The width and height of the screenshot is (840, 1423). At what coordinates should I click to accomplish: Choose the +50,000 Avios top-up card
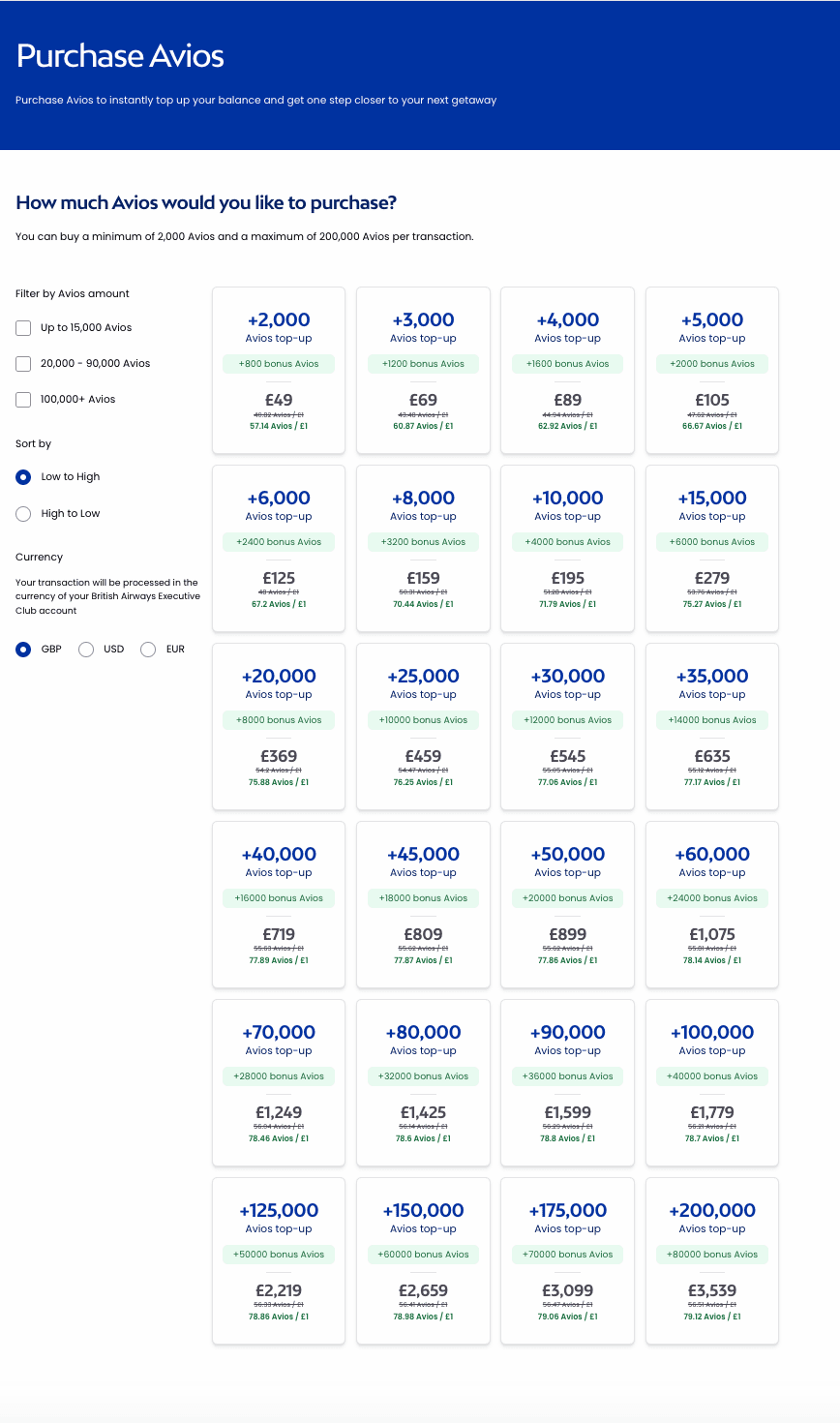567,904
